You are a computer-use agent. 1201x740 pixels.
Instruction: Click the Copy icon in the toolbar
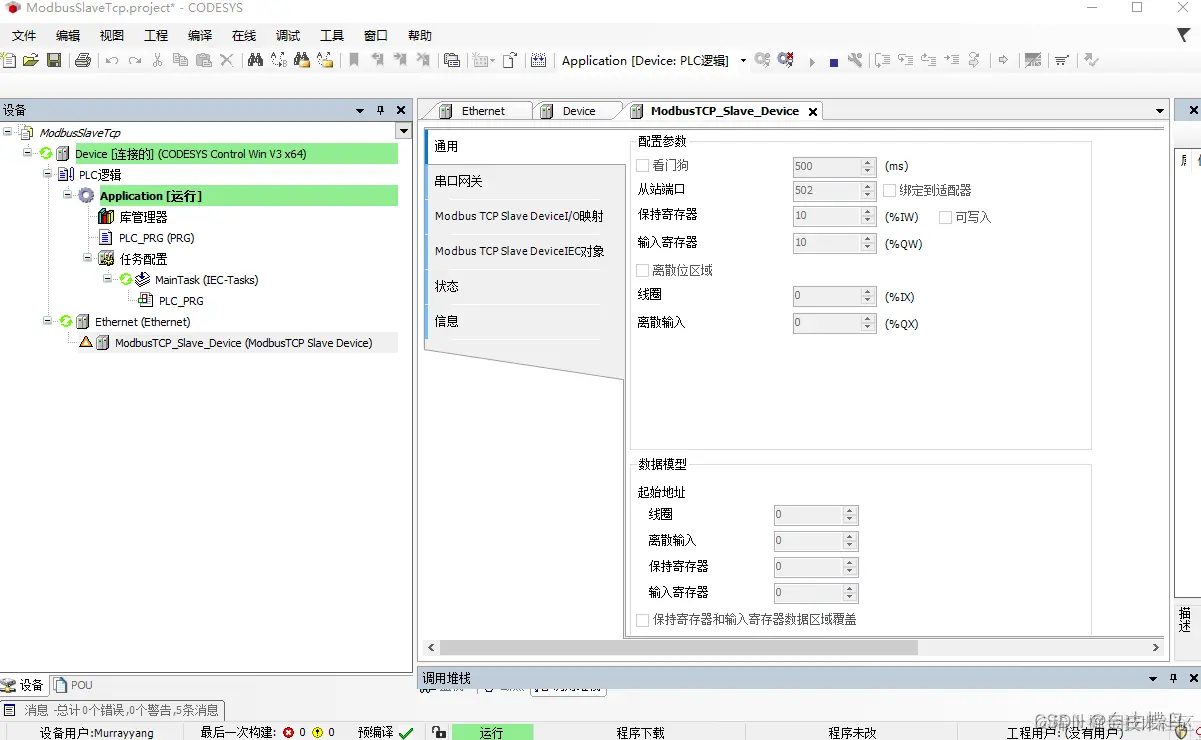click(x=180, y=60)
